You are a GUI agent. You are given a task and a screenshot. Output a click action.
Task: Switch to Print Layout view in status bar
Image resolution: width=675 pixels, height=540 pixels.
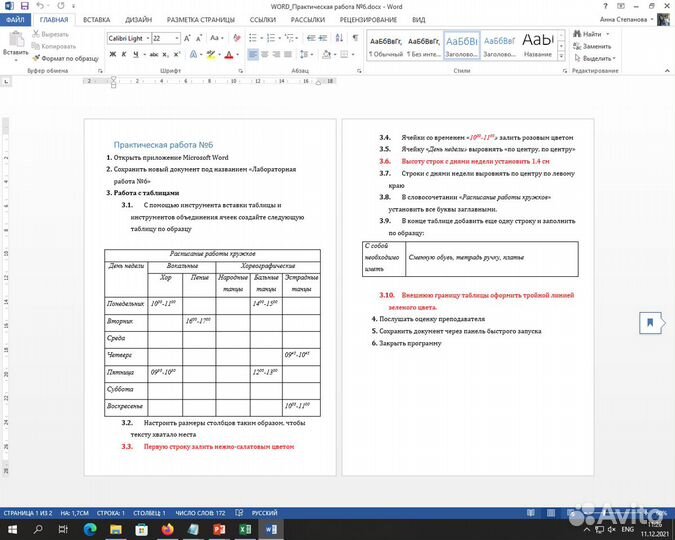click(551, 513)
